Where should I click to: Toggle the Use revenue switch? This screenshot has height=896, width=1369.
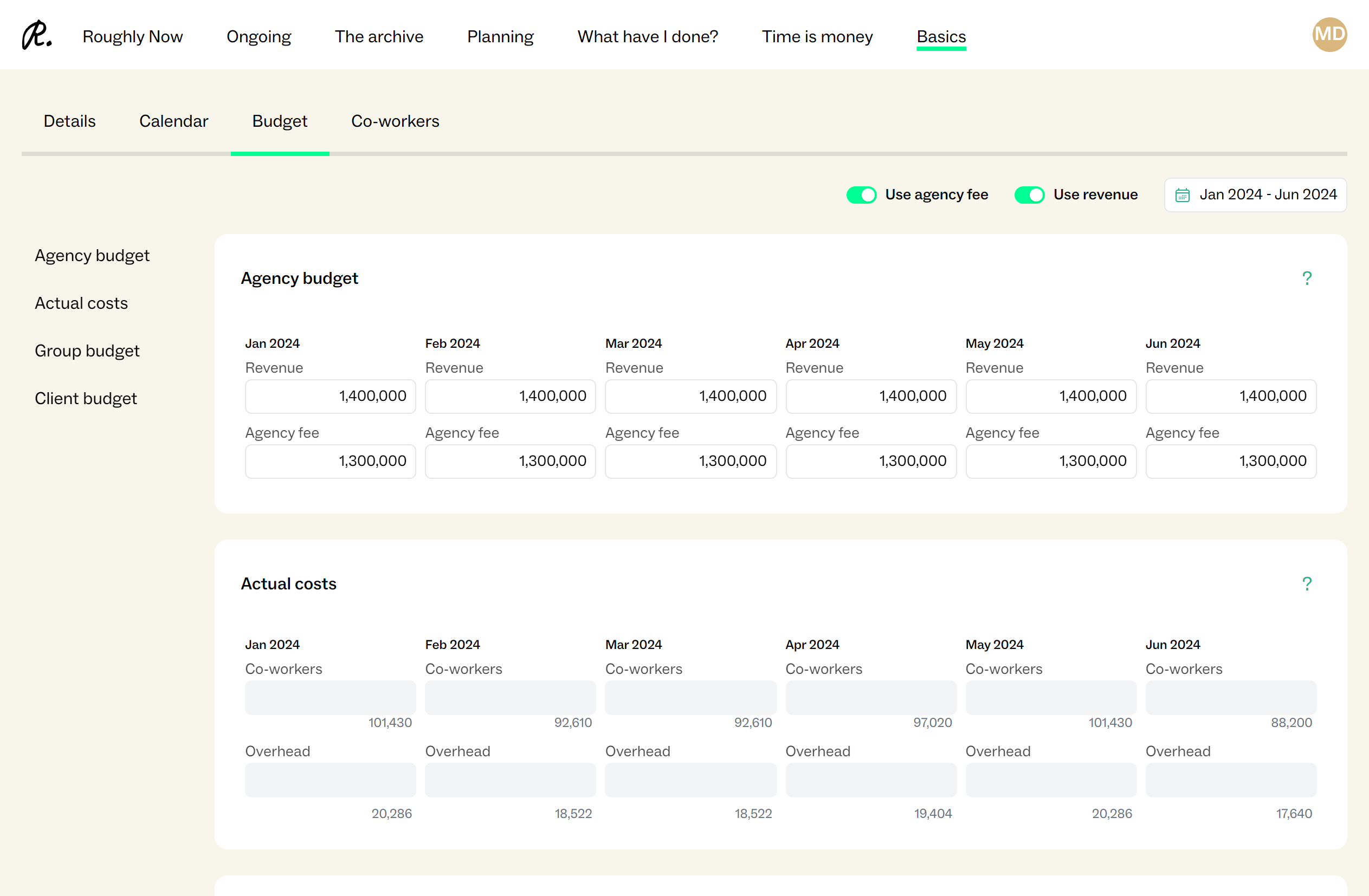(1029, 195)
